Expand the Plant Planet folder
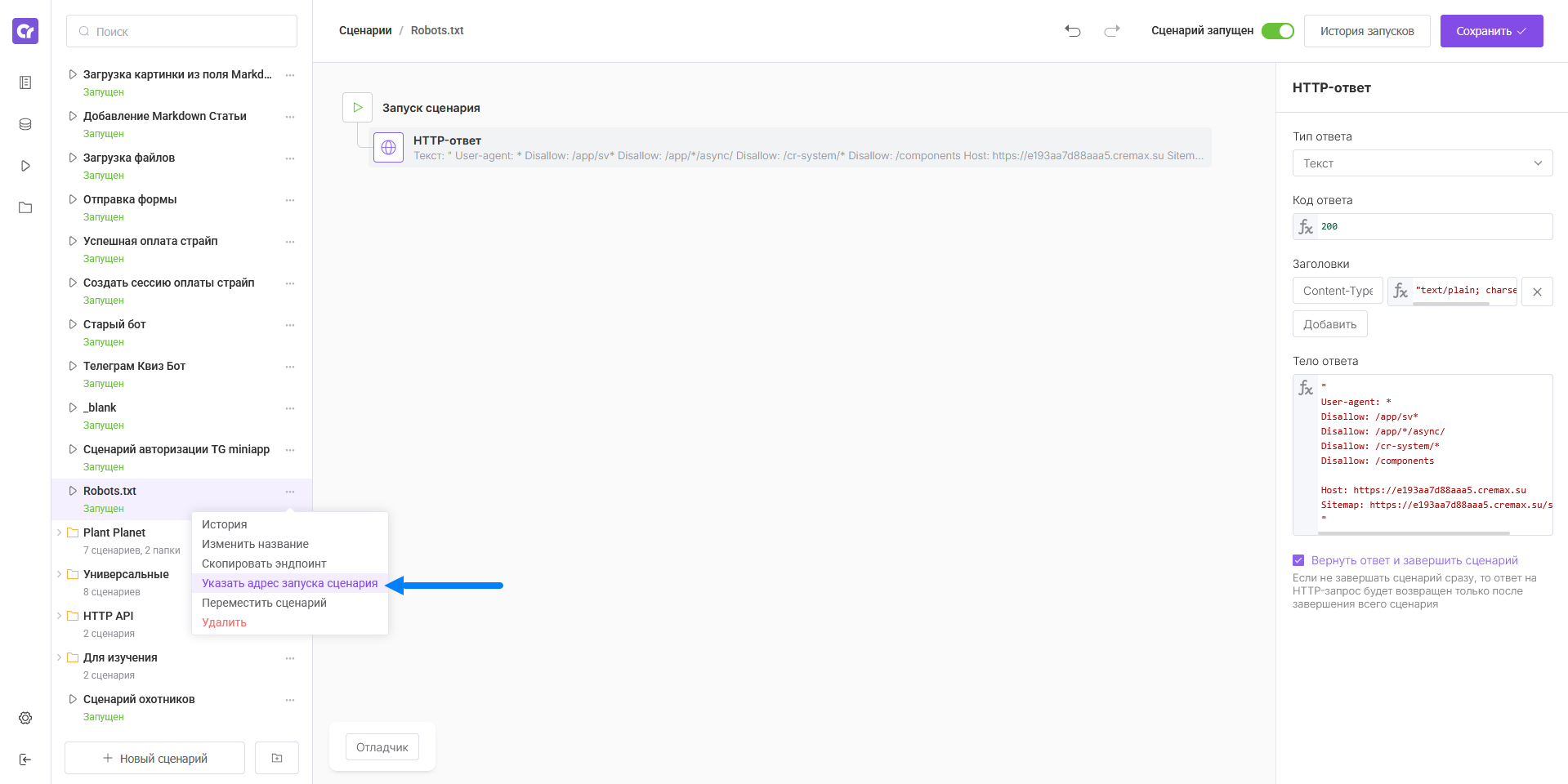The height and width of the screenshot is (784, 1568). tap(60, 532)
